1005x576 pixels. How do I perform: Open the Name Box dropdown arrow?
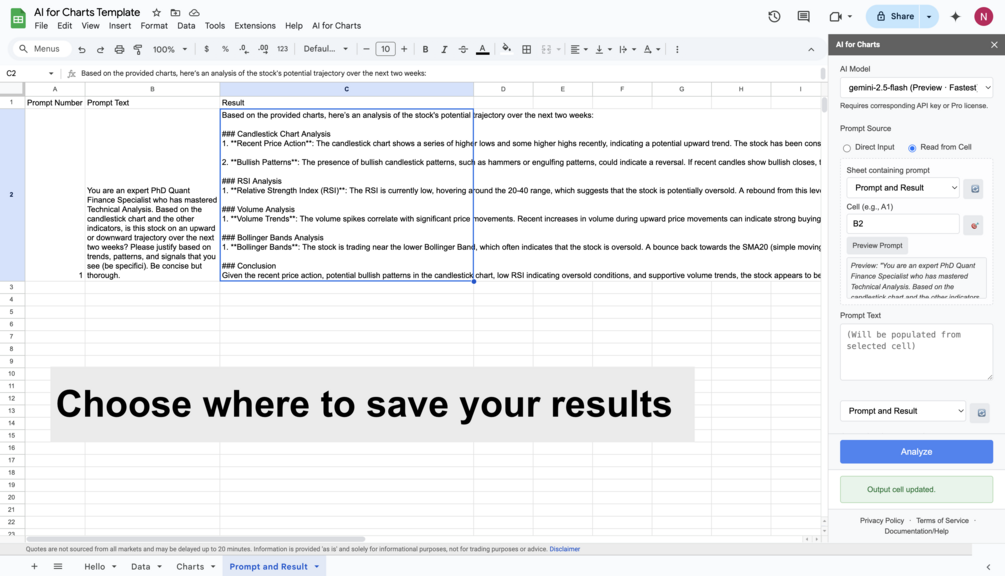coord(51,73)
